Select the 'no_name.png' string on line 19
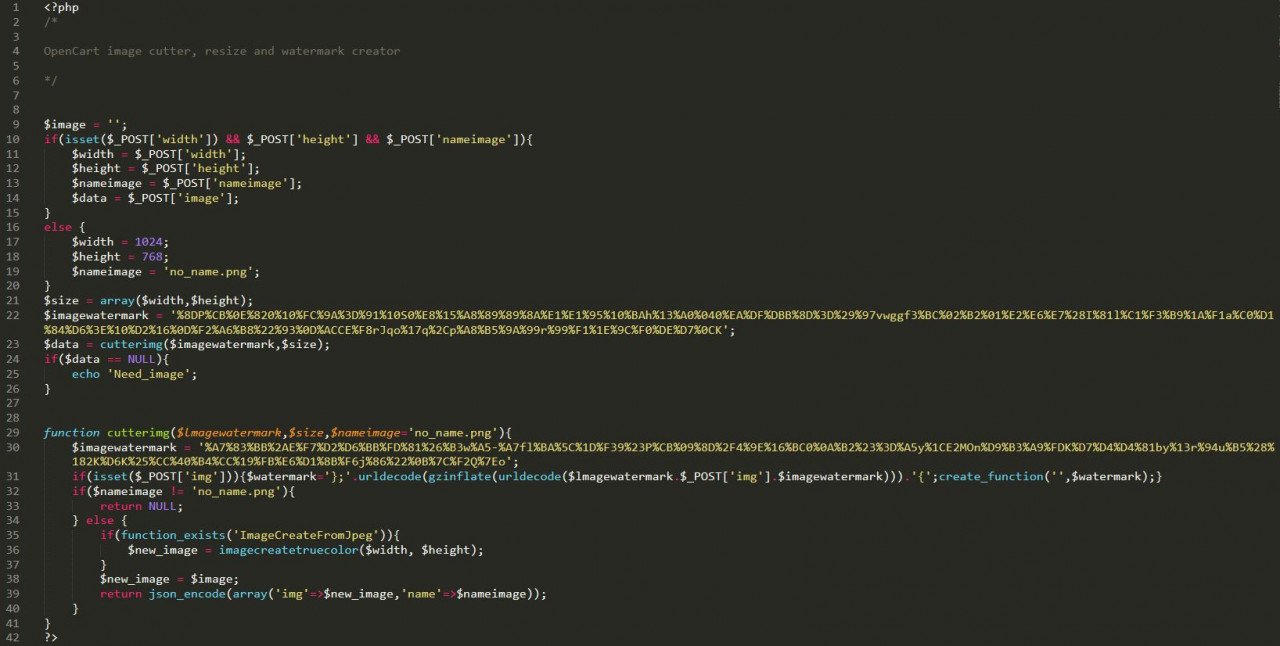Image resolution: width=1280 pixels, height=646 pixels. point(210,271)
